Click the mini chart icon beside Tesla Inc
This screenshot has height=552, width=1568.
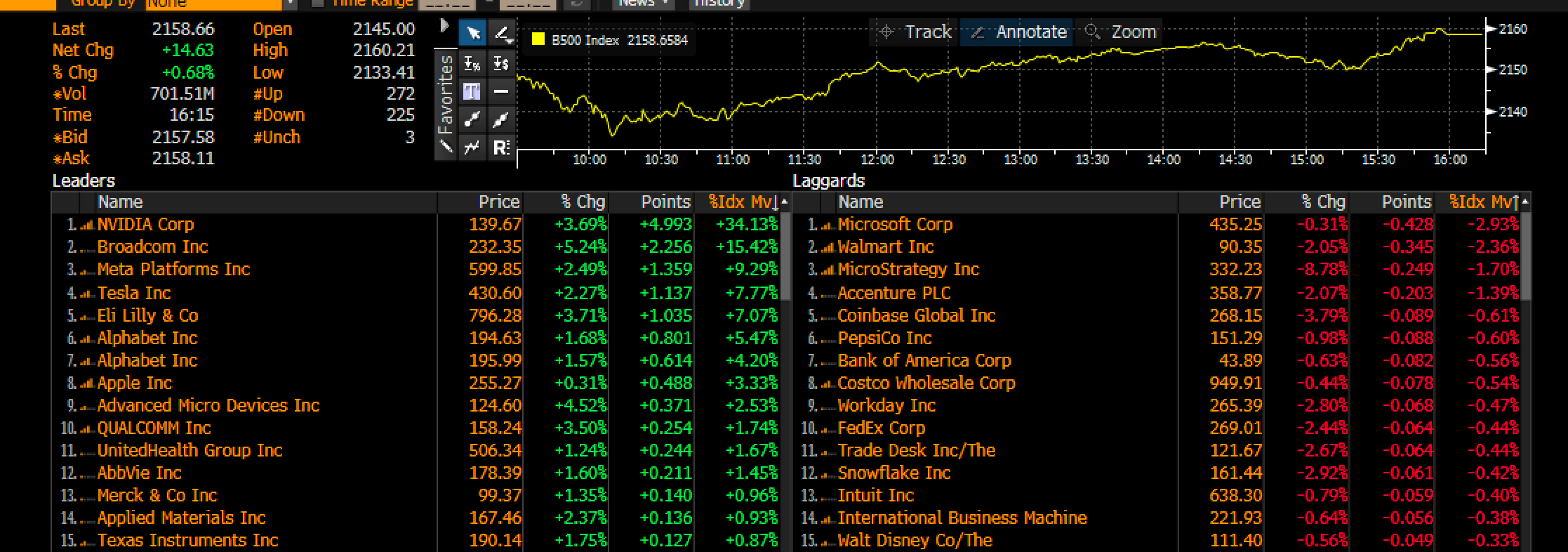click(x=87, y=294)
